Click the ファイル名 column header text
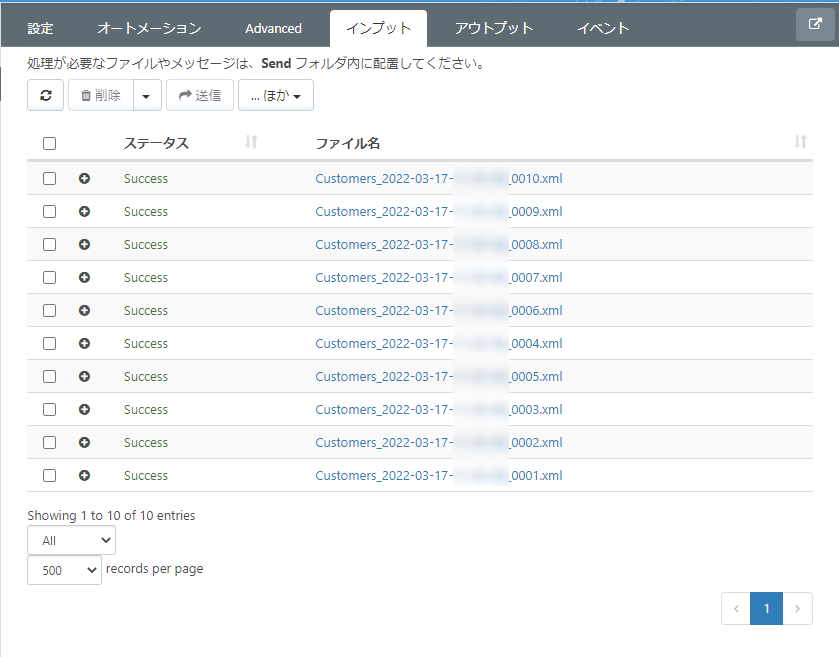839x657 pixels. click(x=348, y=143)
